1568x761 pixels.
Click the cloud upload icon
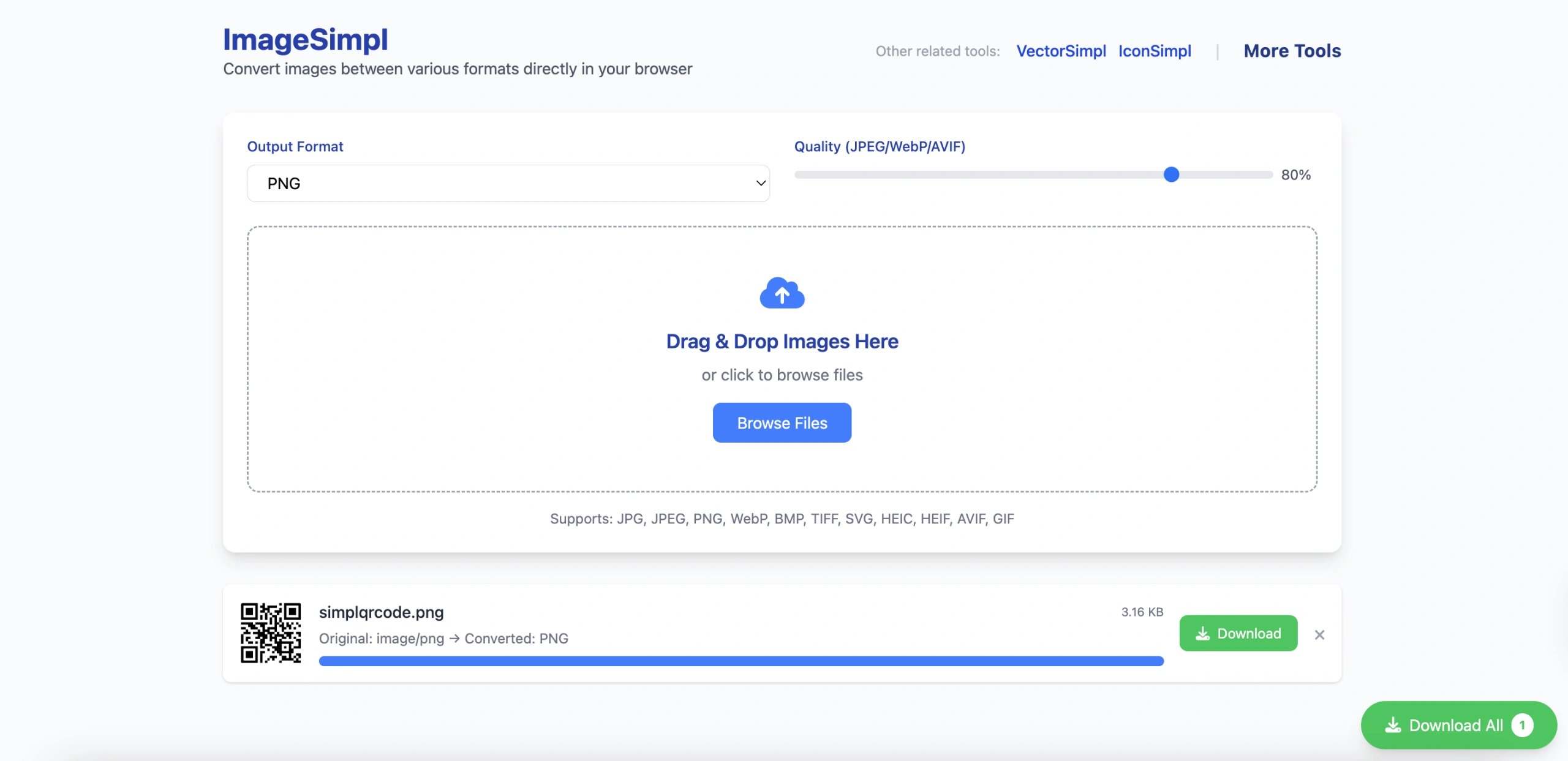coord(782,293)
